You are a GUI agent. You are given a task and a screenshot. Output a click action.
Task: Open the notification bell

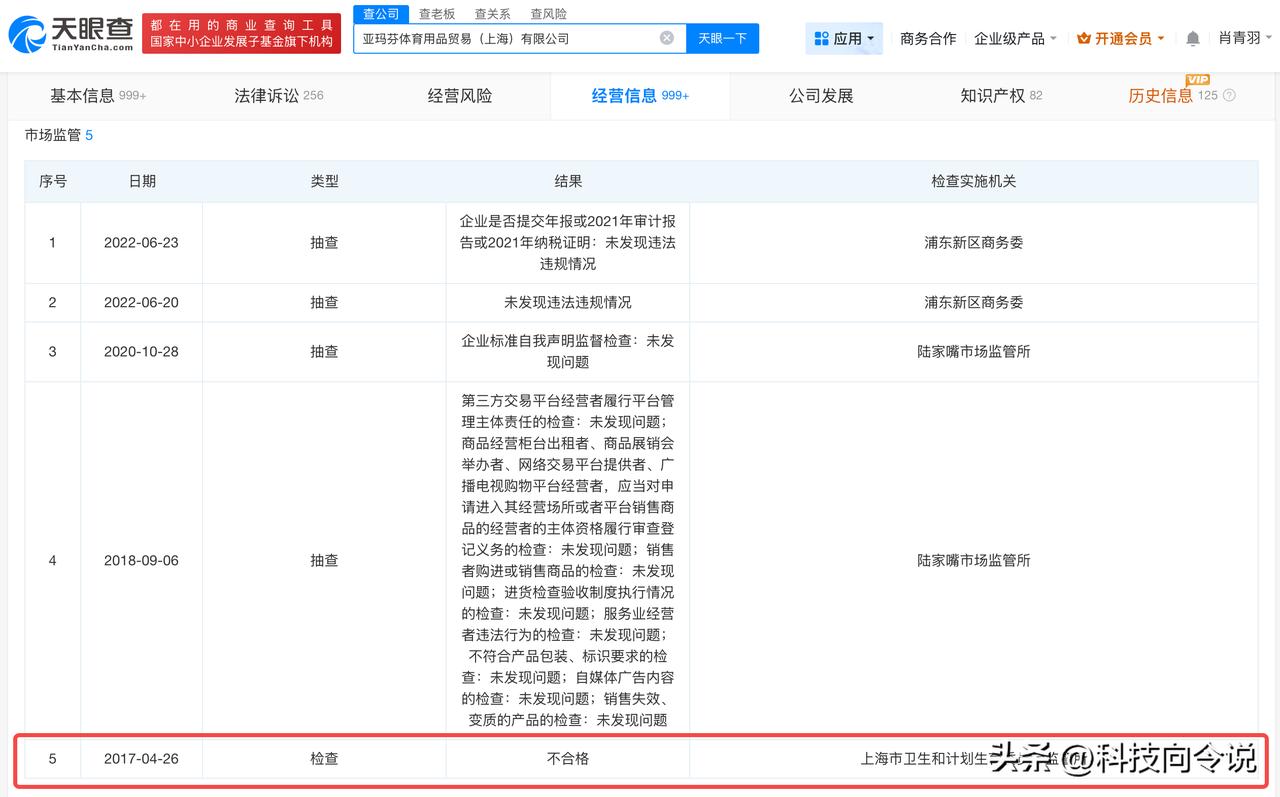[x=1193, y=39]
